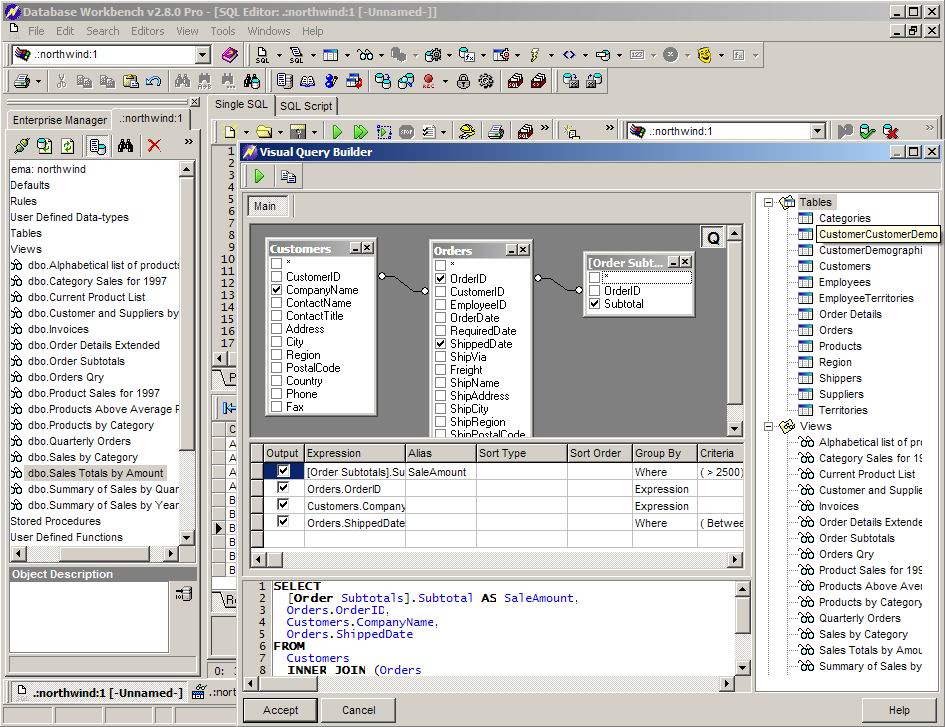Click the table icon in top toolbar
Screen dimensions: 945x727
pyautogui.click(x=330, y=55)
